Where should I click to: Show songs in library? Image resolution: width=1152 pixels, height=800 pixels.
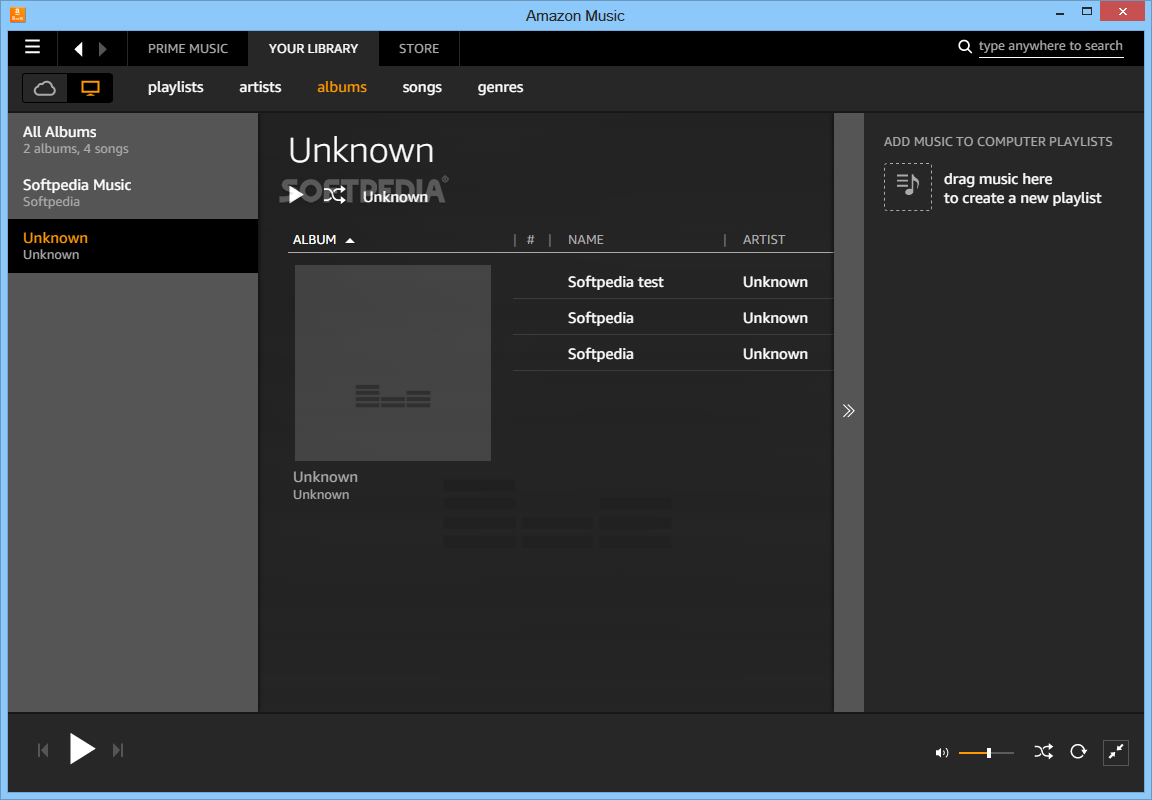[422, 87]
